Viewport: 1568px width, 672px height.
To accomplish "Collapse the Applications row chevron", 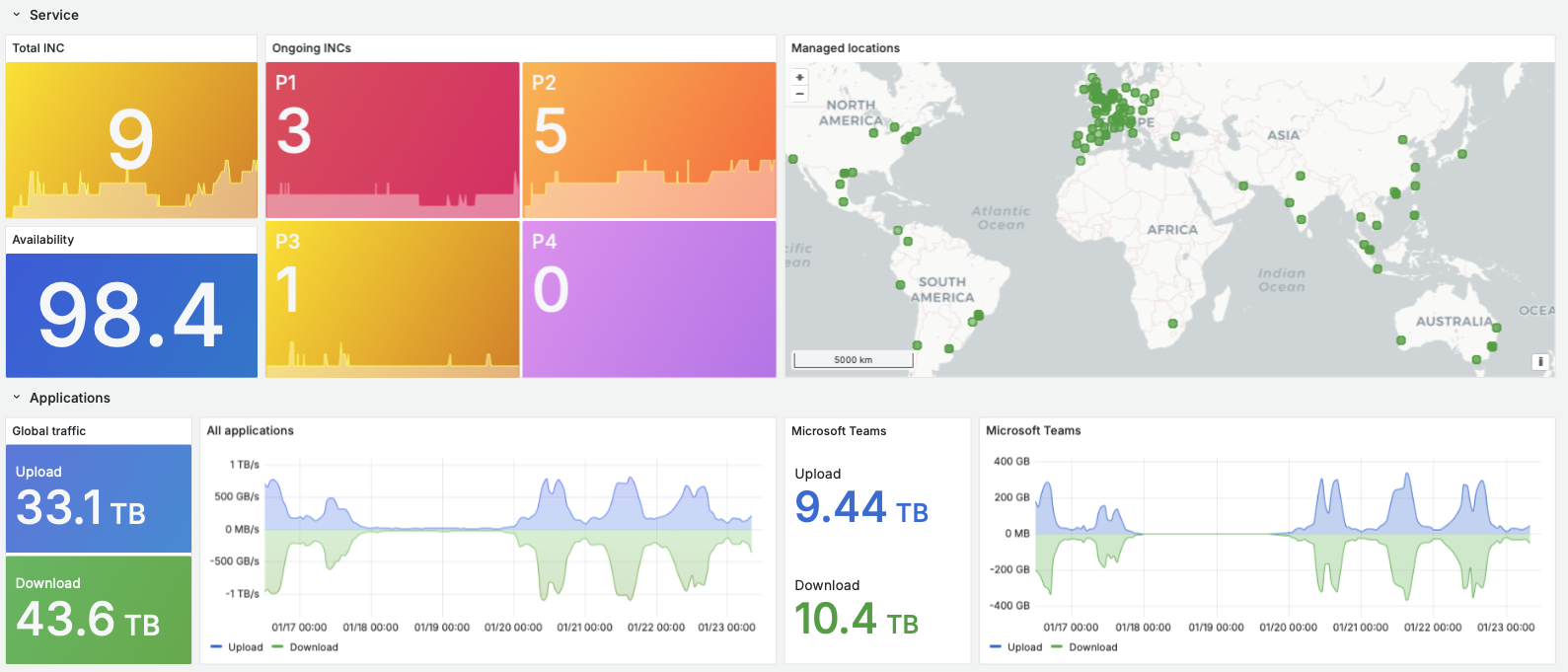I will (x=17, y=398).
